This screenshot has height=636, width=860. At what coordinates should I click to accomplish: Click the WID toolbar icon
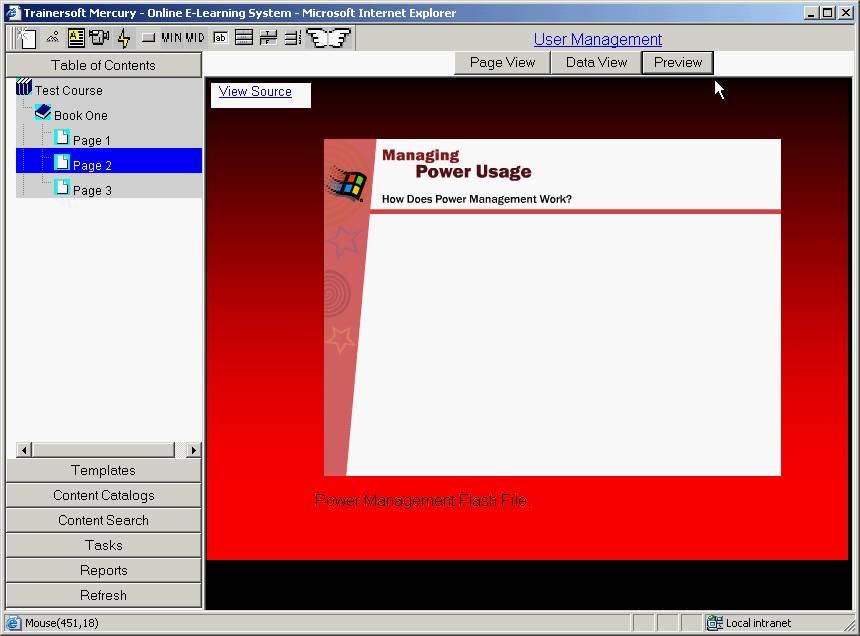[x=195, y=37]
